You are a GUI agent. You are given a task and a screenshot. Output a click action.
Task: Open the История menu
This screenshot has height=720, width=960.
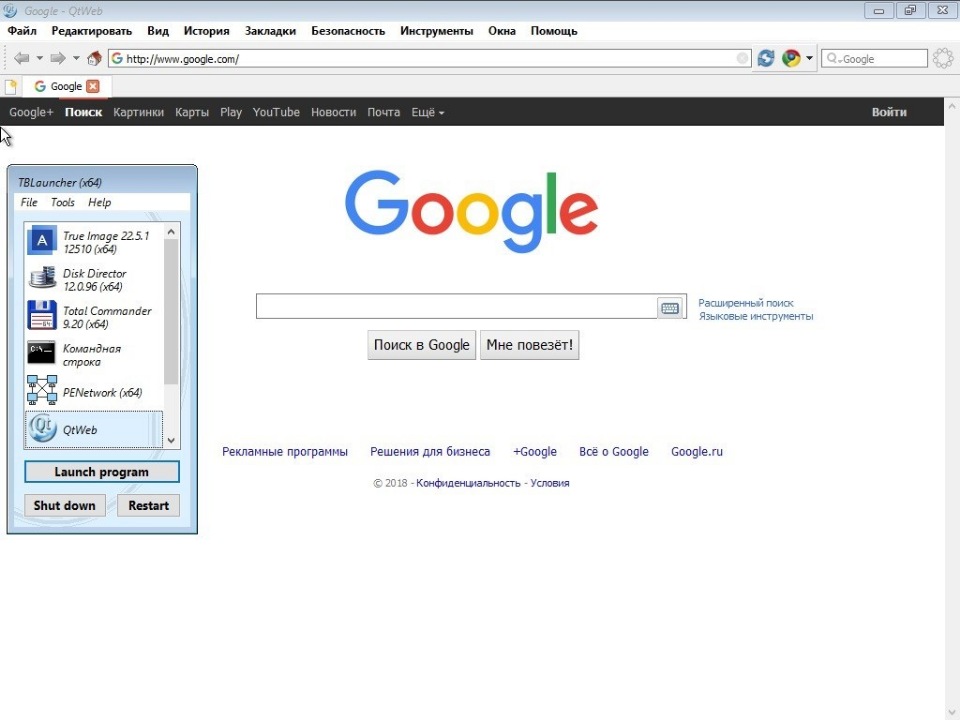click(206, 31)
